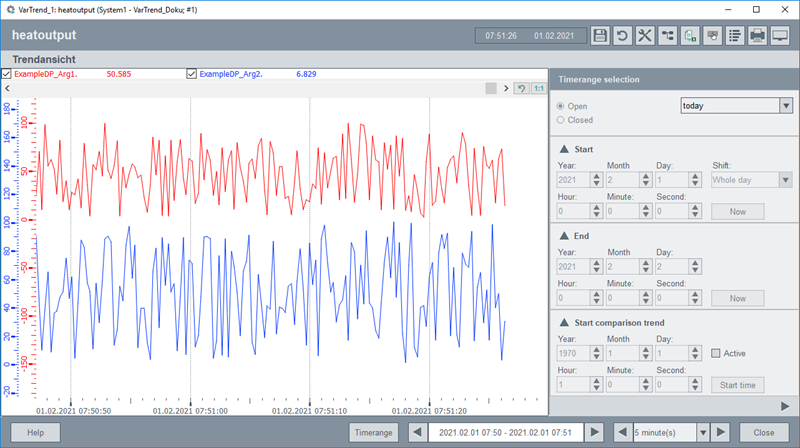Screen dimensions: 800x448
Task: Collapse the Start section triangle
Action: (x=564, y=149)
